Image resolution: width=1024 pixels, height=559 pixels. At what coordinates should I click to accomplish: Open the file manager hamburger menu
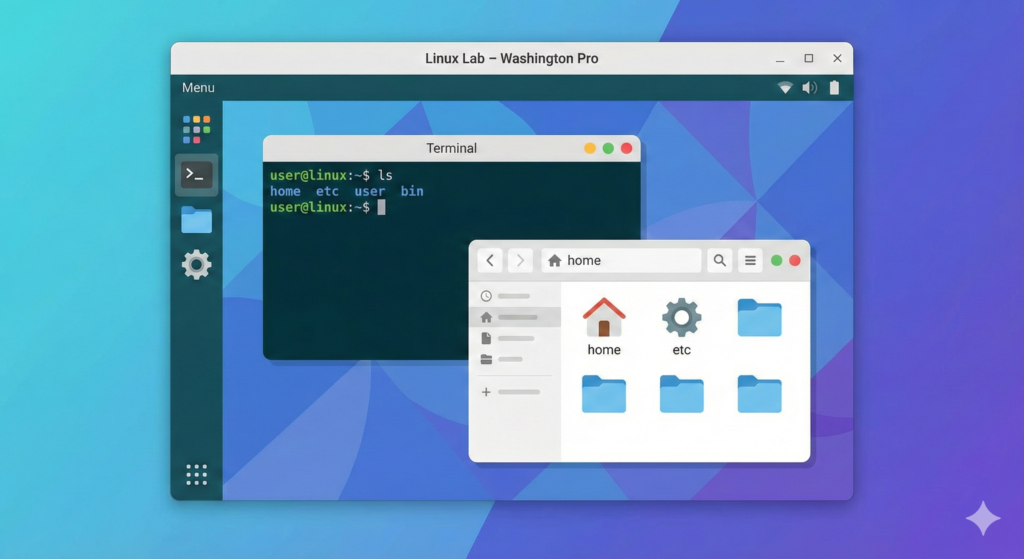(750, 261)
